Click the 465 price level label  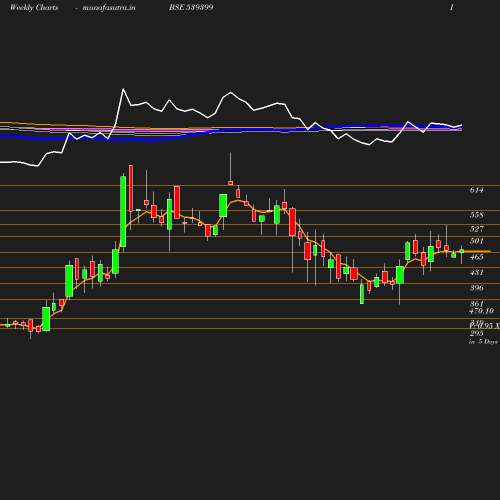476,257
